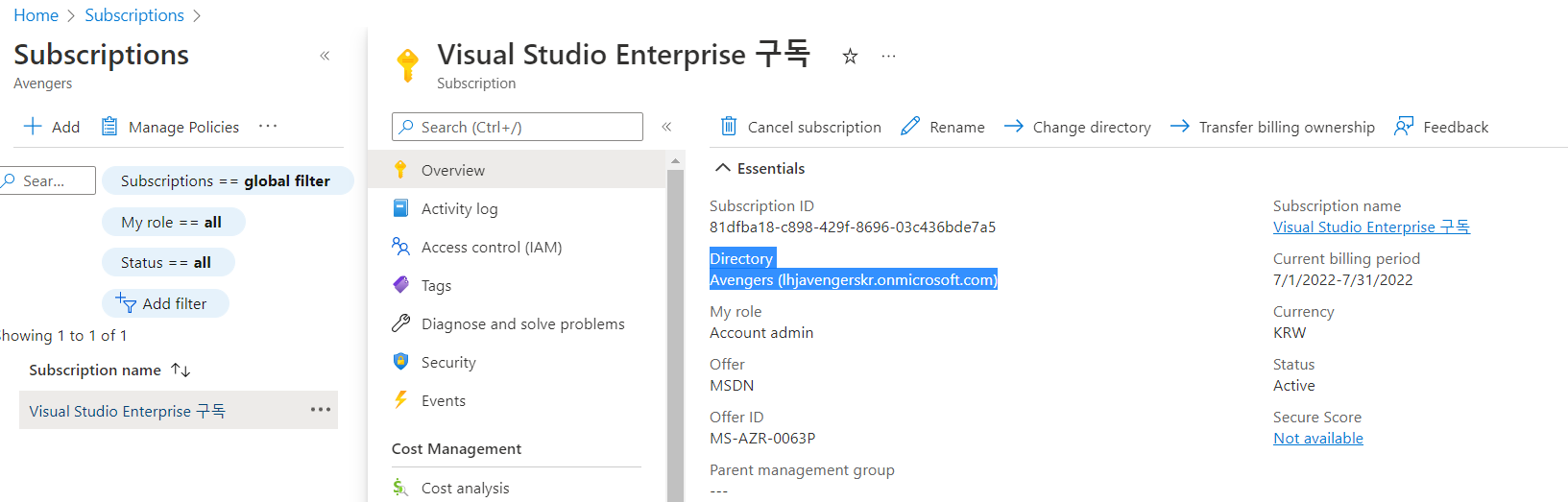This screenshot has width=1568, height=502.
Task: Collapse the resource menu with double chevron
Action: (x=666, y=127)
